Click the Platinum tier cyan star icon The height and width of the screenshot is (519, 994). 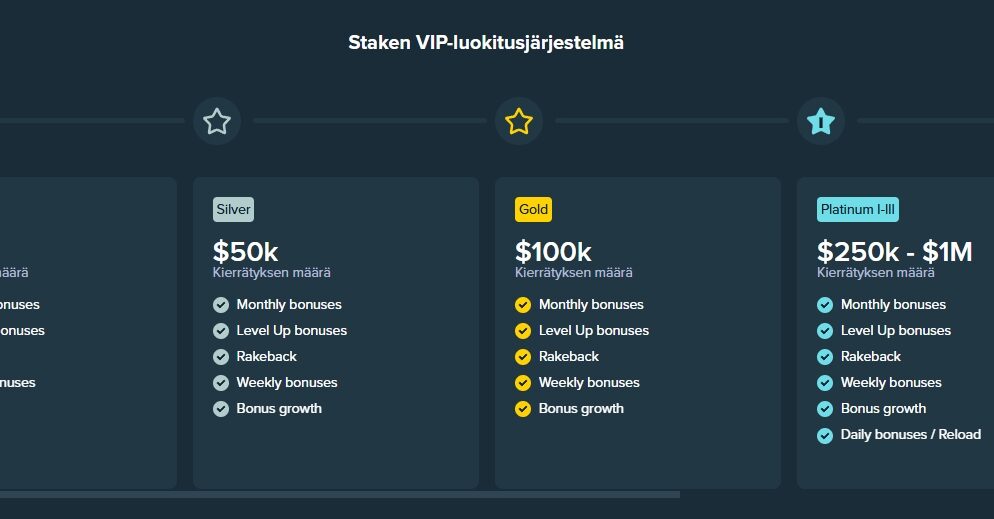click(x=821, y=121)
